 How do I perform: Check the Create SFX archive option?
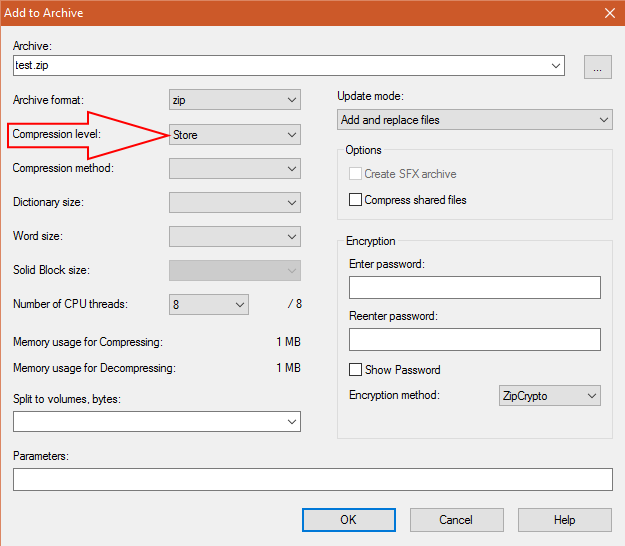click(x=355, y=174)
